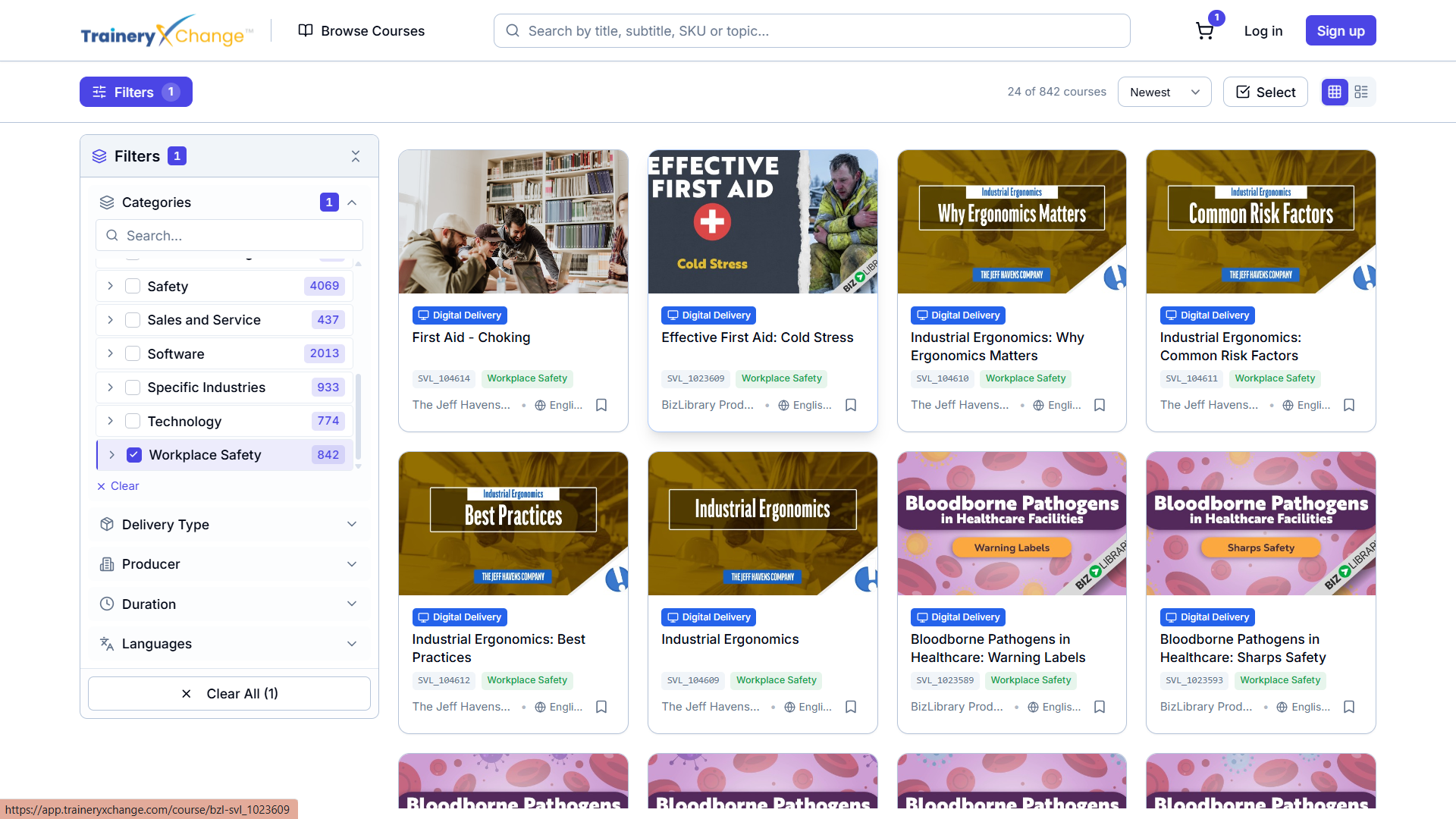Click the Clear categories X icon
The height and width of the screenshot is (819, 1456).
pos(101,486)
